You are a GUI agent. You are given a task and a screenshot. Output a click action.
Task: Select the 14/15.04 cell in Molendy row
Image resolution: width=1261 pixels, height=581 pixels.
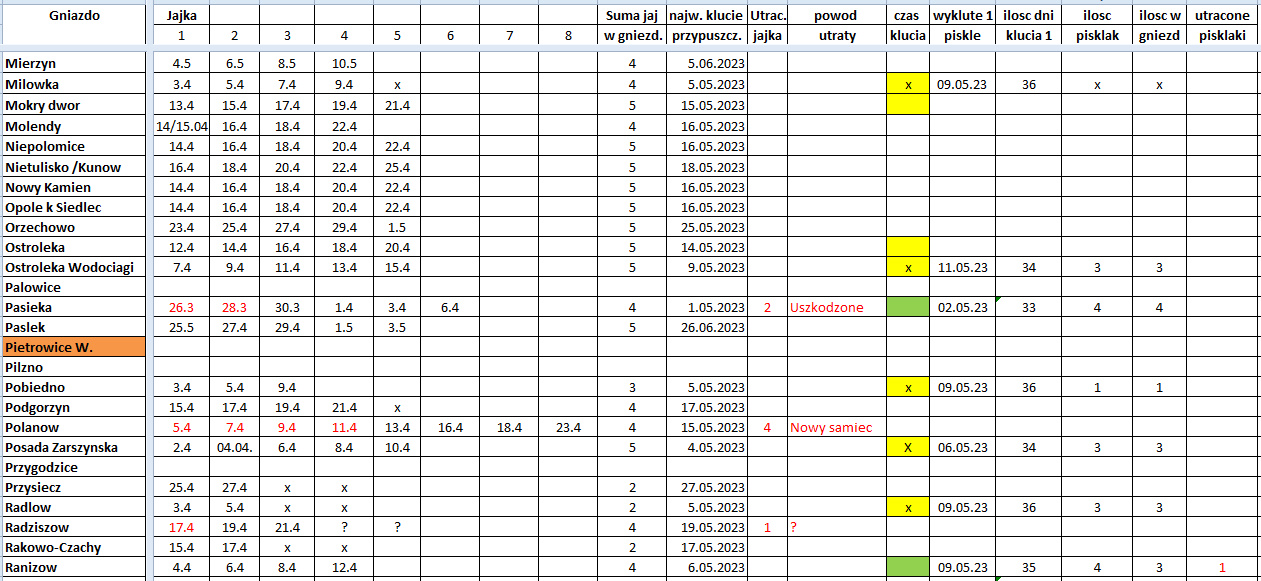(181, 126)
